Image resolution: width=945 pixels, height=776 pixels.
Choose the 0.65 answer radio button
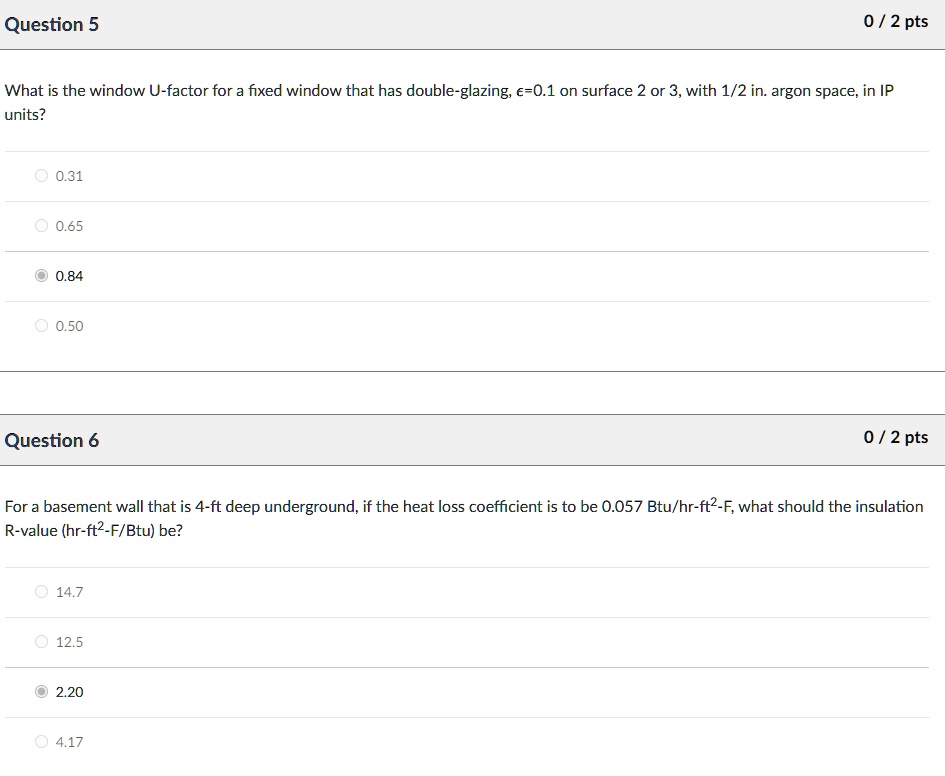(41, 225)
